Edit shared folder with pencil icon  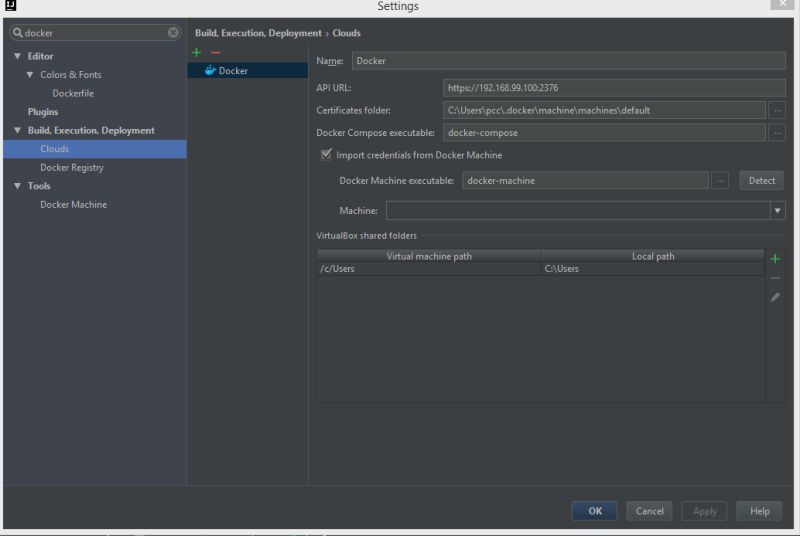click(775, 297)
